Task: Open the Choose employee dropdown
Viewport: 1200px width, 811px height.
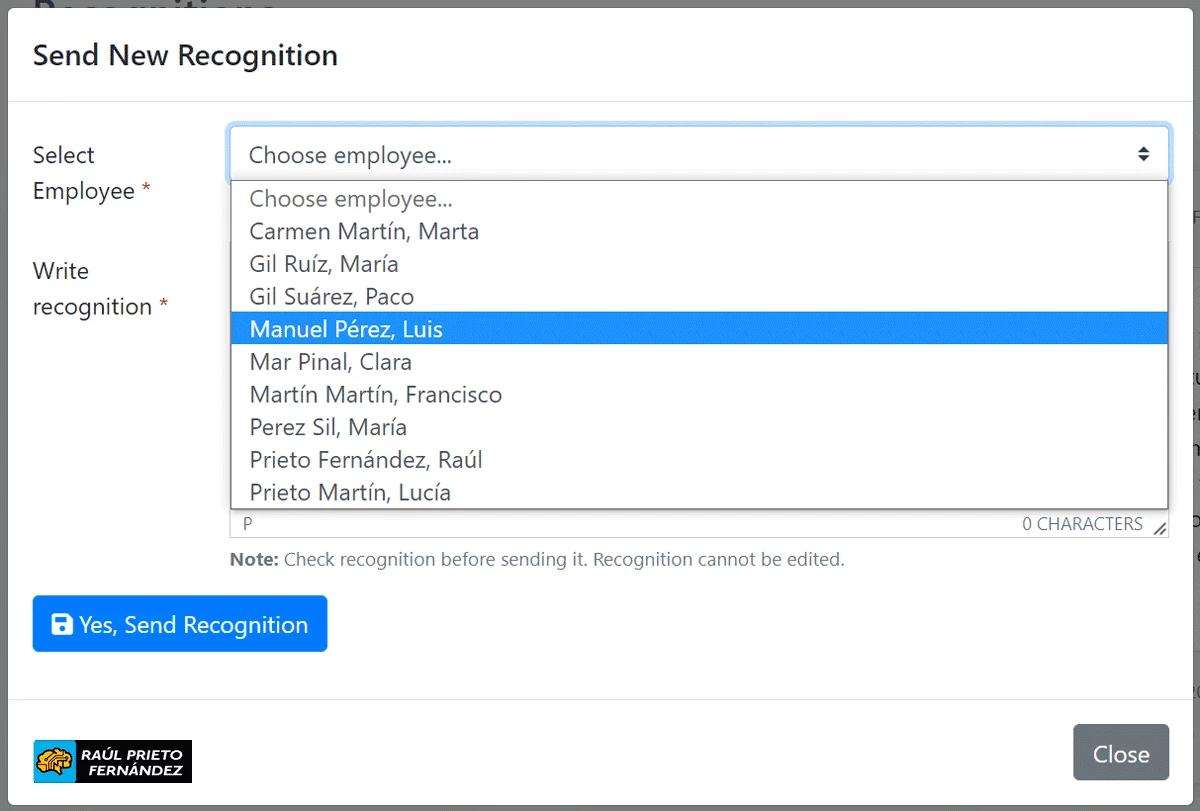Action: 698,154
